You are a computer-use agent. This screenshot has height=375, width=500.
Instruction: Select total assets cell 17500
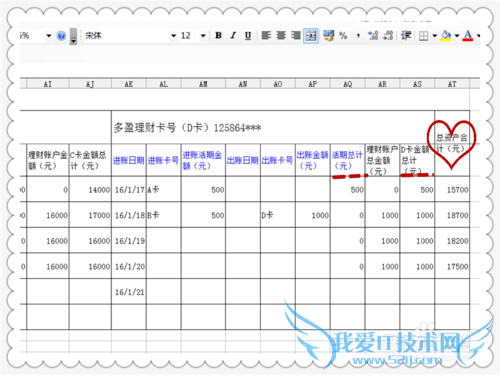click(452, 266)
